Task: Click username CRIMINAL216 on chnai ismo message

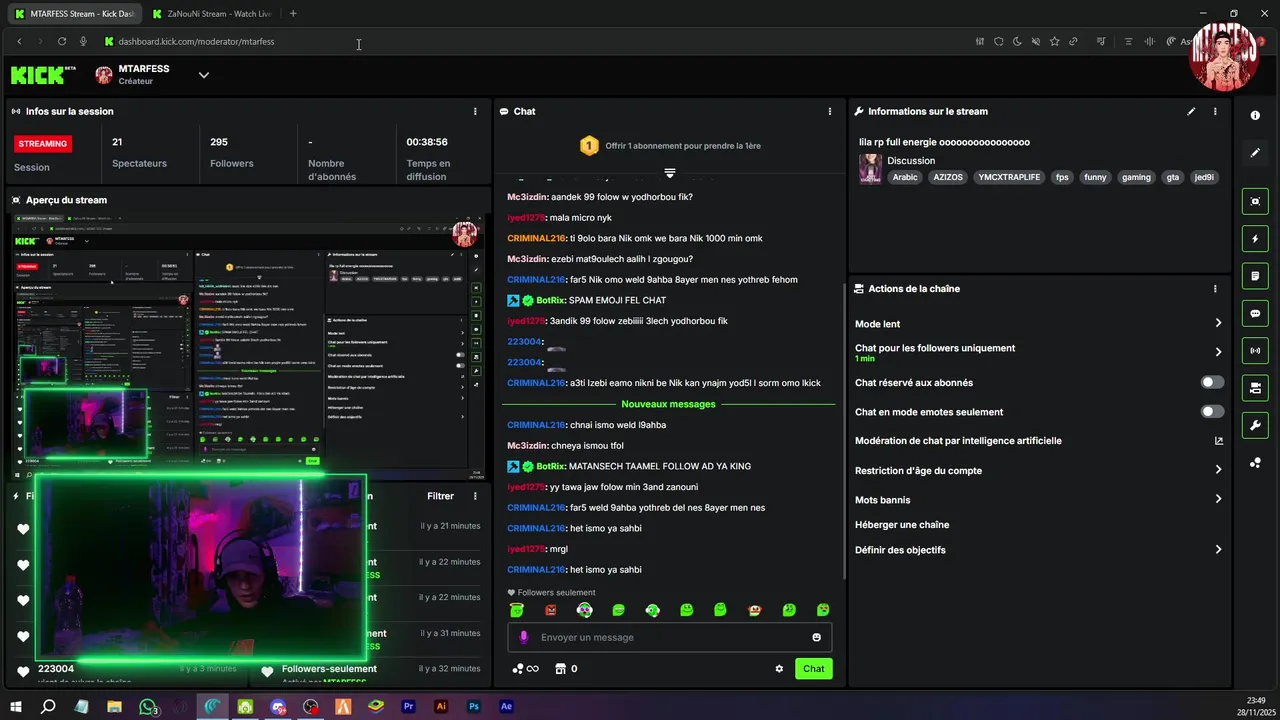Action: pyautogui.click(x=536, y=425)
